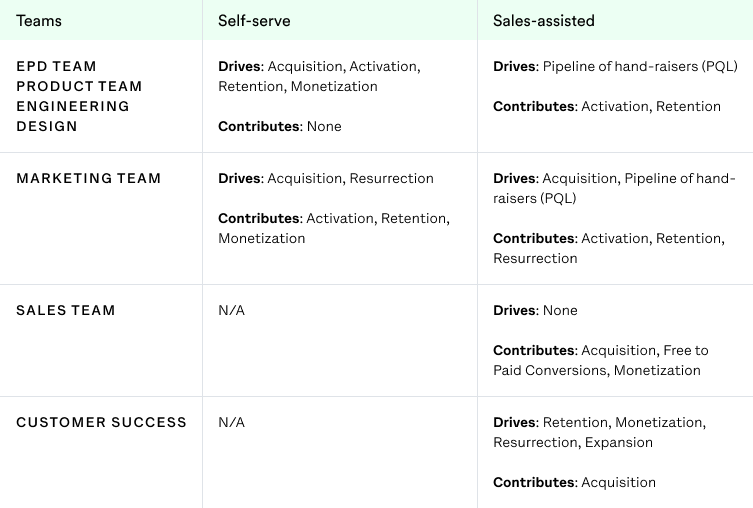Screen dimensions: 753x508
Task: Click the SALES TEAM row label
Action: (66, 311)
